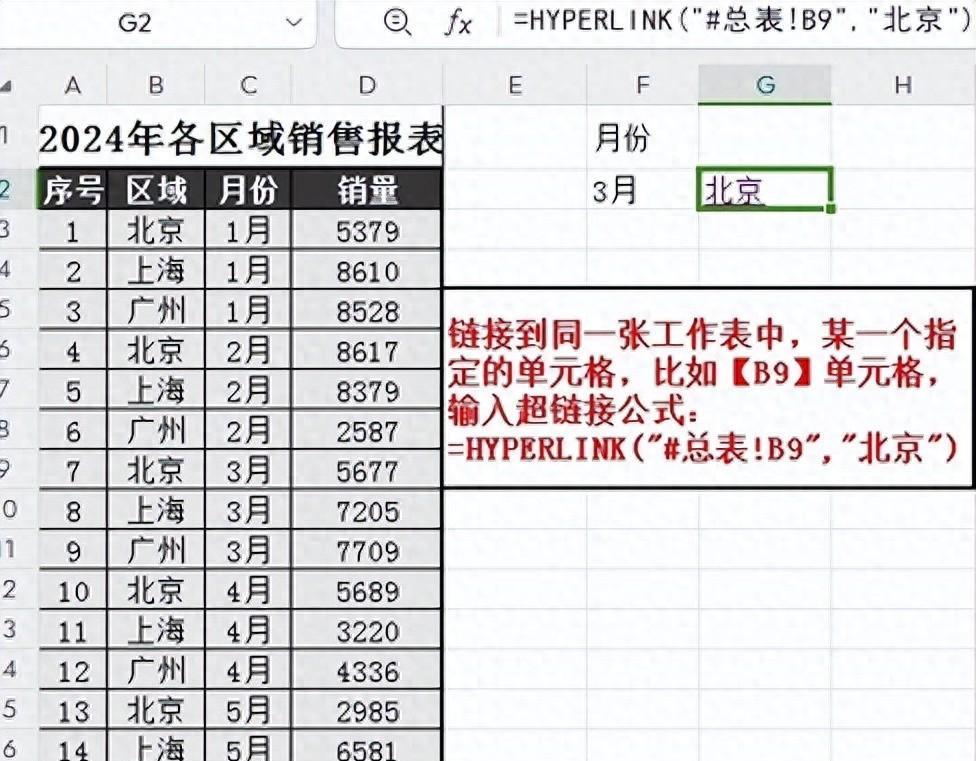The image size is (976, 761).
Task: Click the fill handle of cell G2
Action: 830,208
